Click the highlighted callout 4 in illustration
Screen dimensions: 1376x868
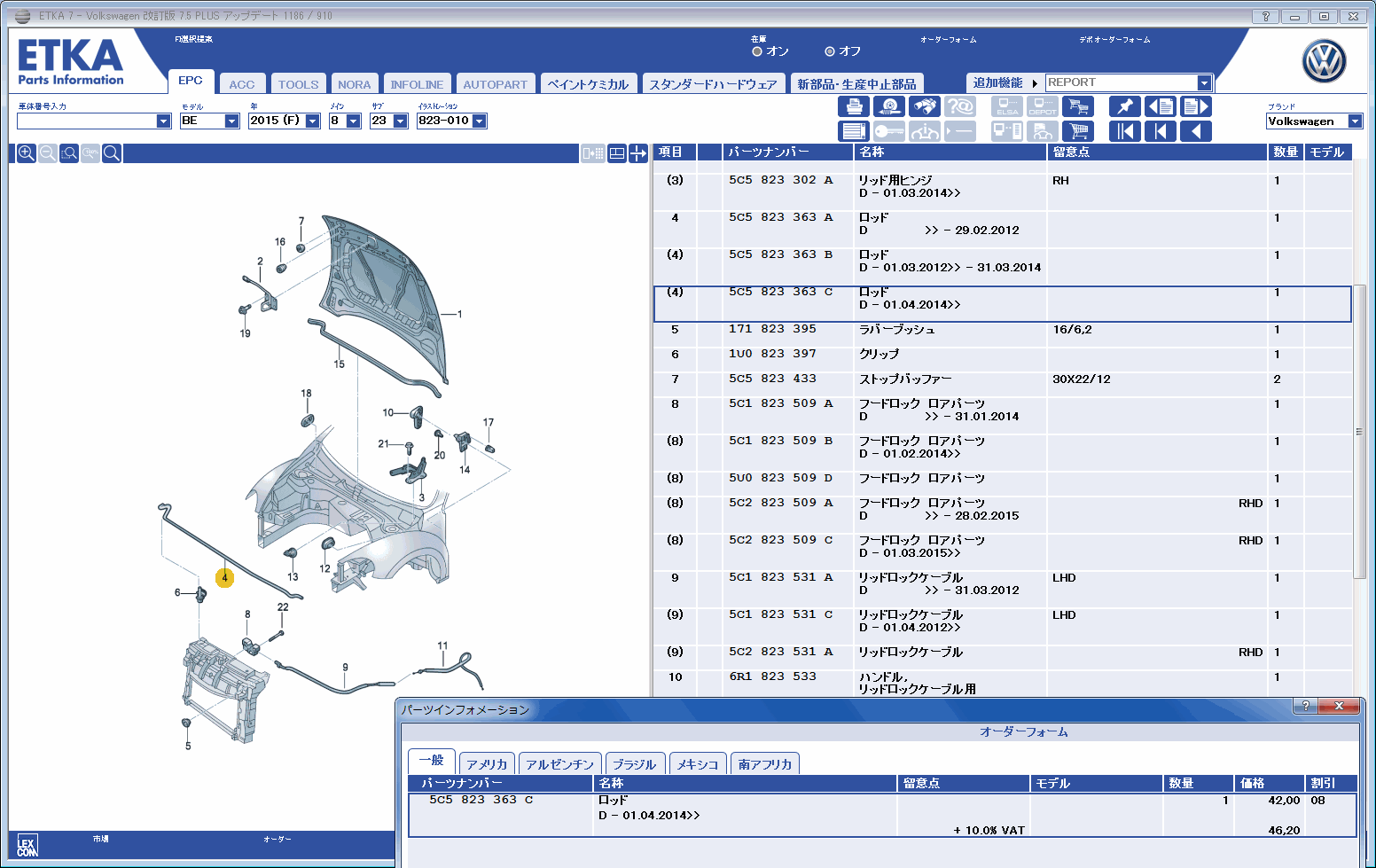point(224,578)
